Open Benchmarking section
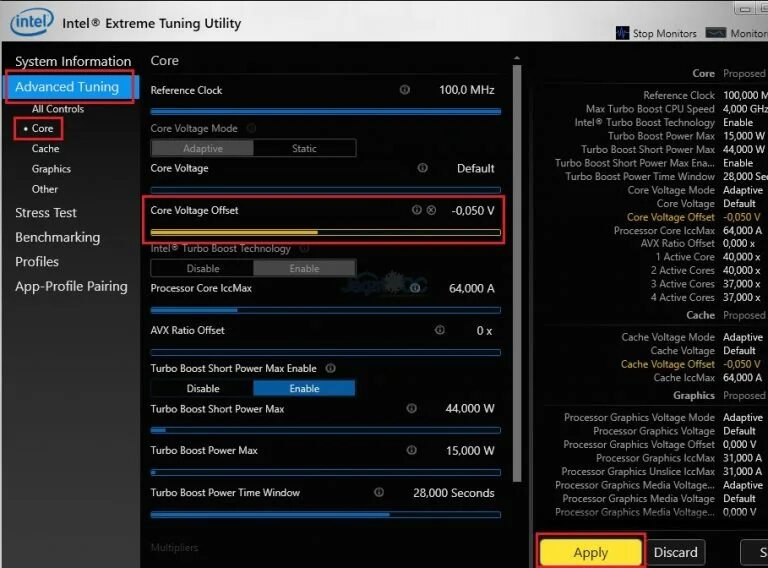768x568 pixels. pyautogui.click(x=57, y=237)
